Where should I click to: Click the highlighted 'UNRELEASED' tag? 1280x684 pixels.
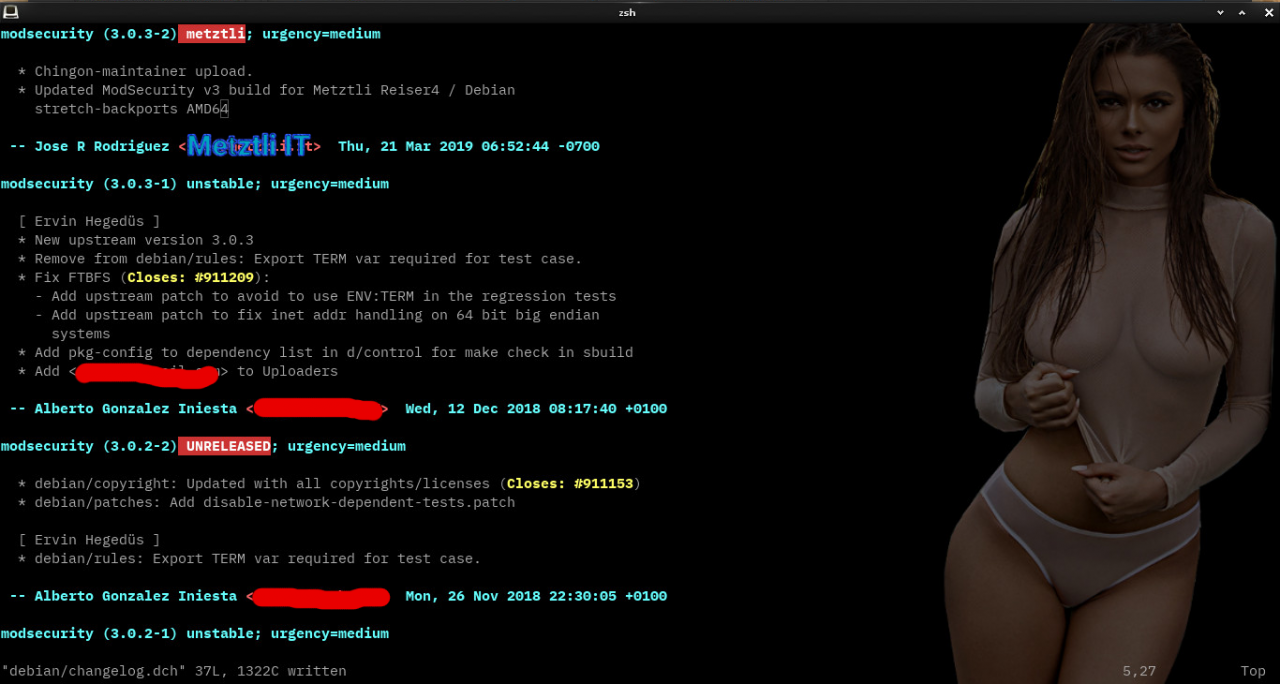coord(225,446)
